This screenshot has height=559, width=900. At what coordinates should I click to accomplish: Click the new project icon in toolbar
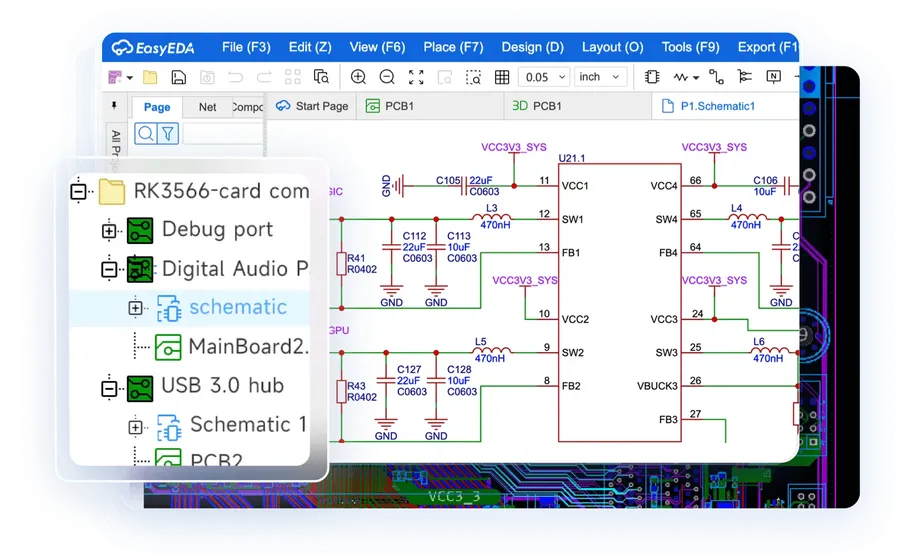(115, 77)
